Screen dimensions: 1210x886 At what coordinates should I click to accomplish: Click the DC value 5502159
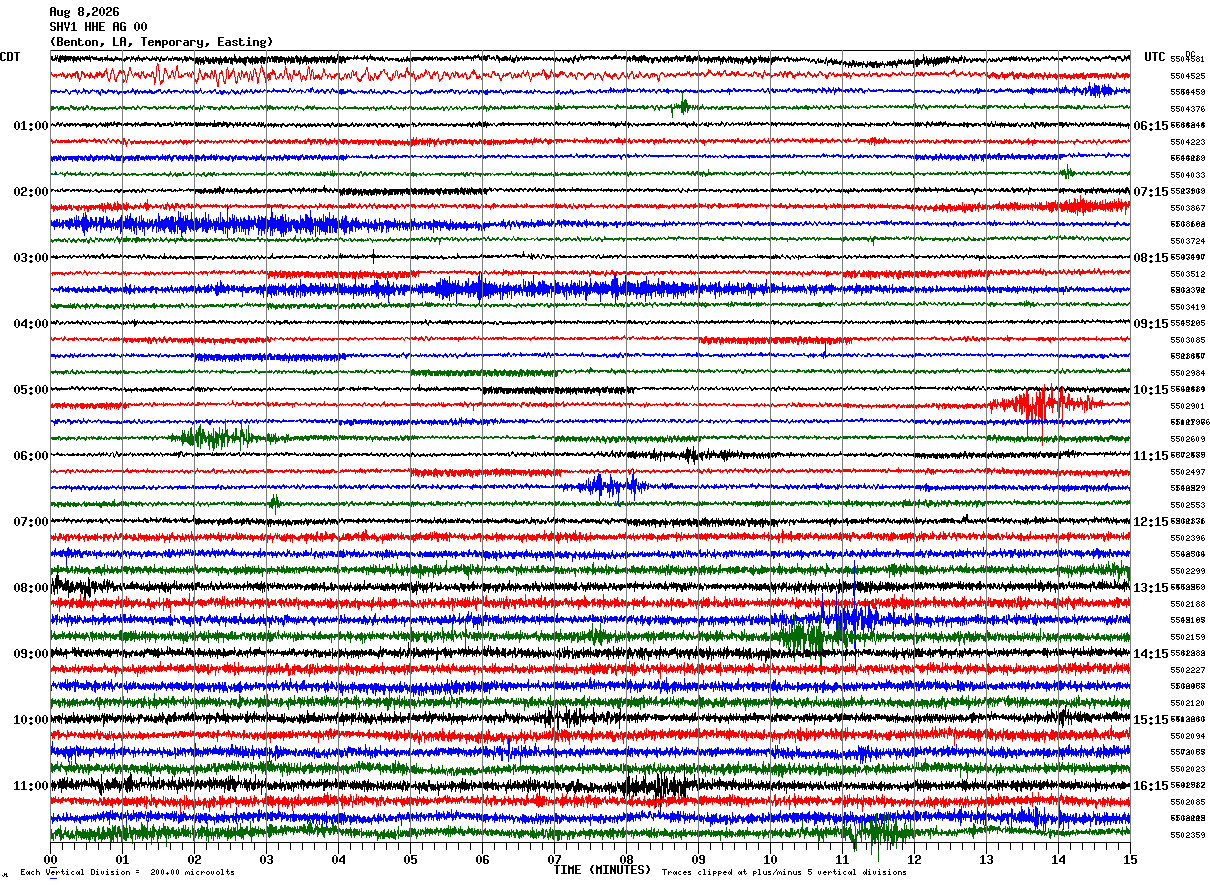pos(1187,637)
